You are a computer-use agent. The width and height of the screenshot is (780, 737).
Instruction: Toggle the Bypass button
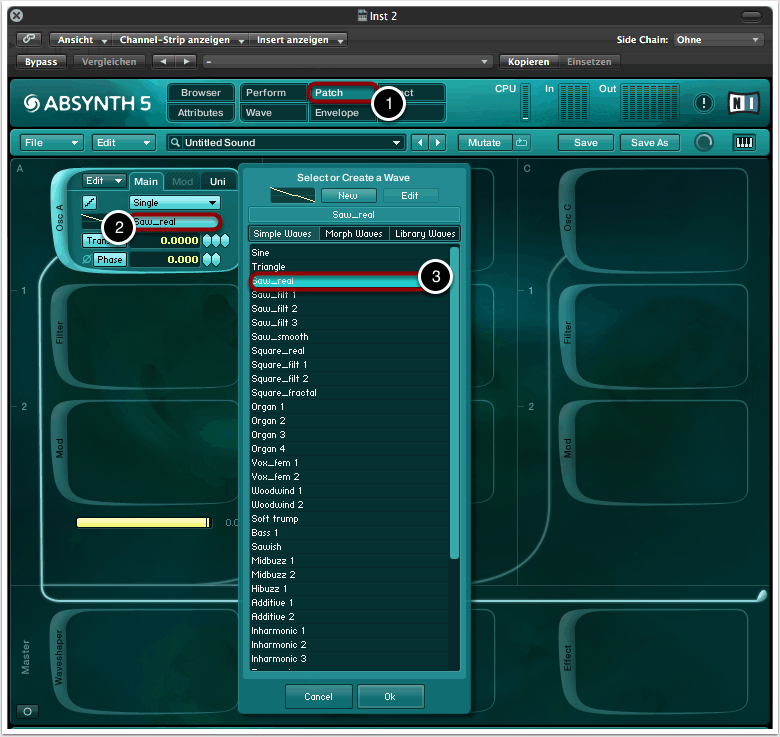(41, 62)
